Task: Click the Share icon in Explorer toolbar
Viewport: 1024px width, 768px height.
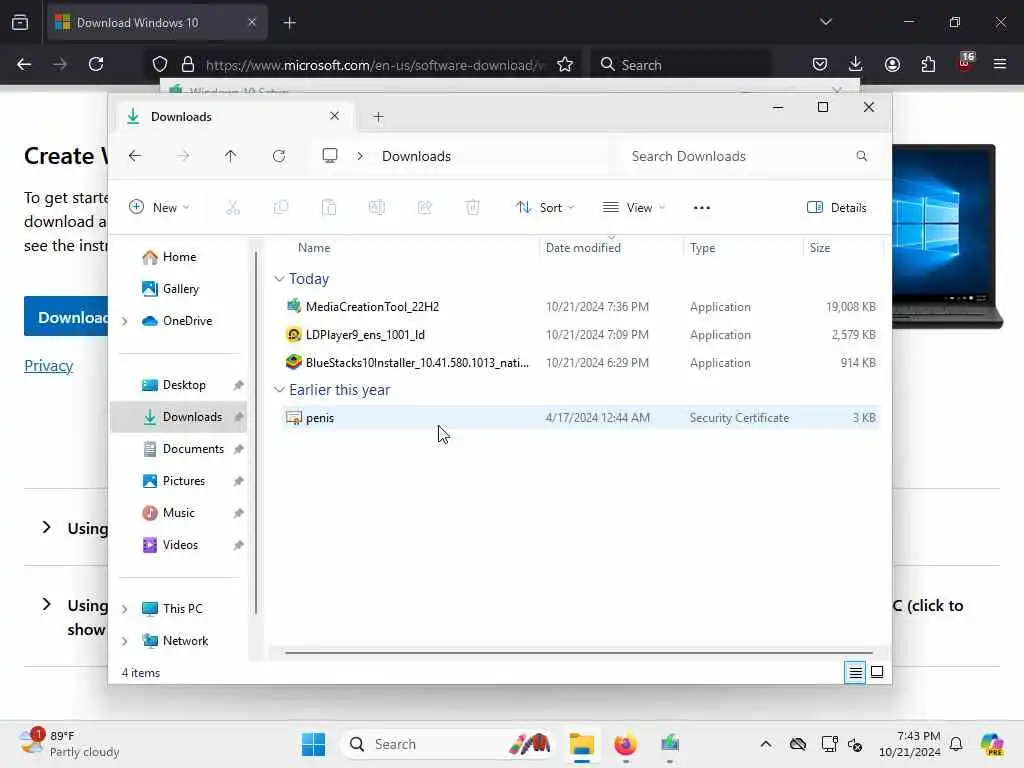Action: coord(424,208)
